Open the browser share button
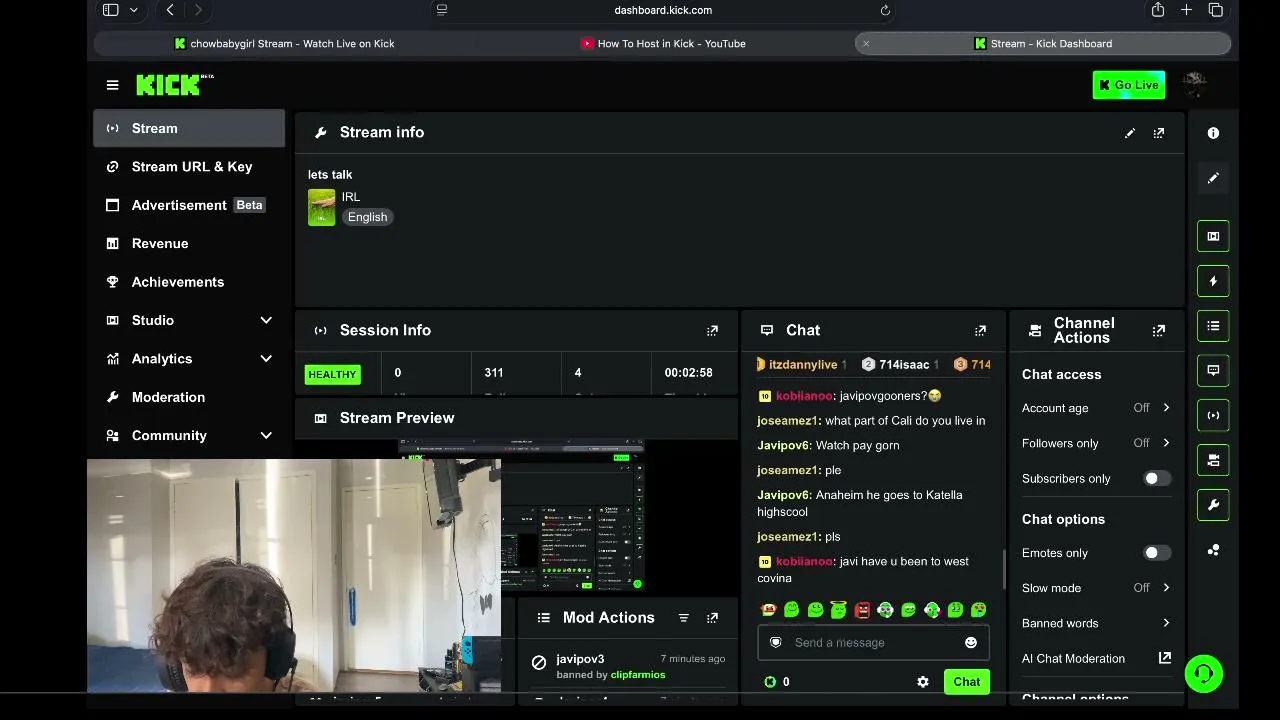 point(1158,10)
